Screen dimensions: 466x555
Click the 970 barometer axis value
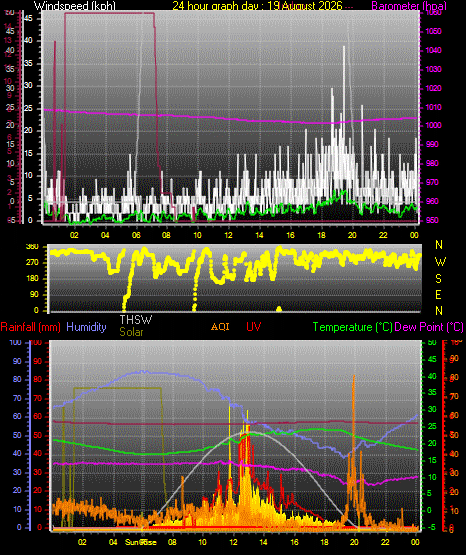432,182
